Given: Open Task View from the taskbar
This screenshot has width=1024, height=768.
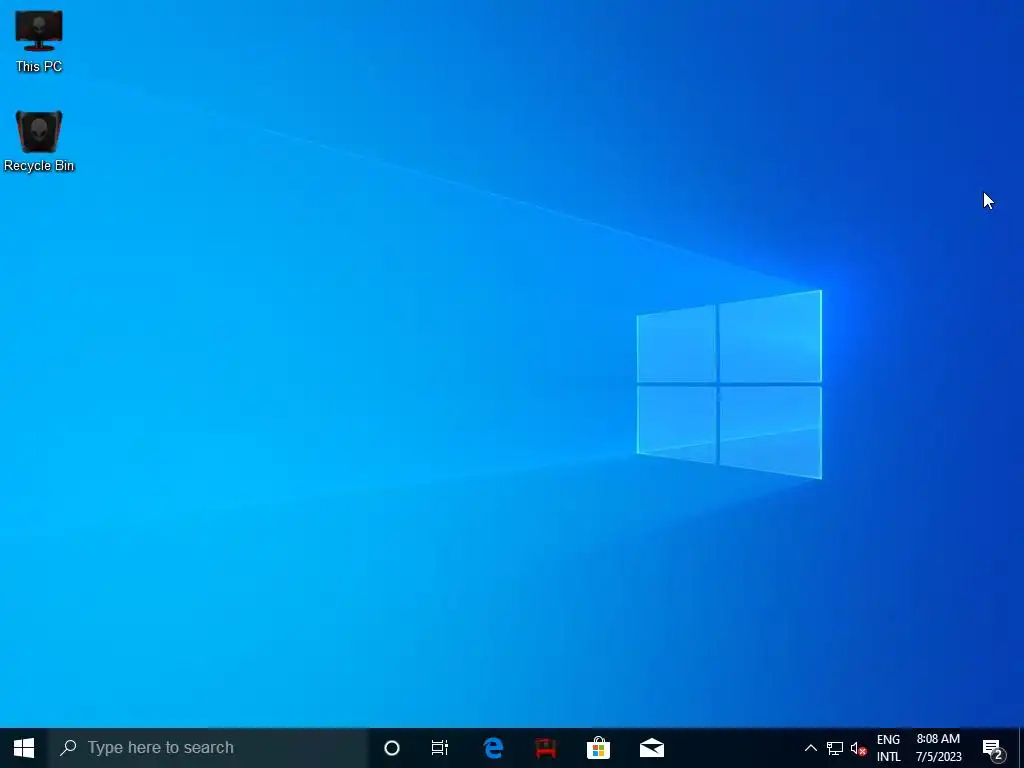Looking at the screenshot, I should [x=440, y=748].
